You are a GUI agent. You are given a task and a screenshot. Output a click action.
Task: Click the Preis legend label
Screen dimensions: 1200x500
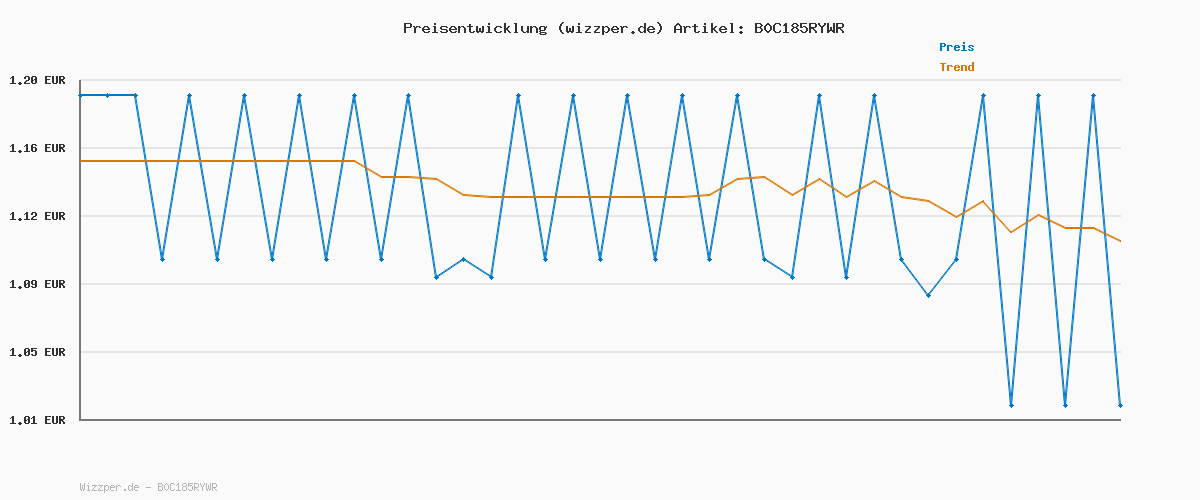click(x=955, y=47)
